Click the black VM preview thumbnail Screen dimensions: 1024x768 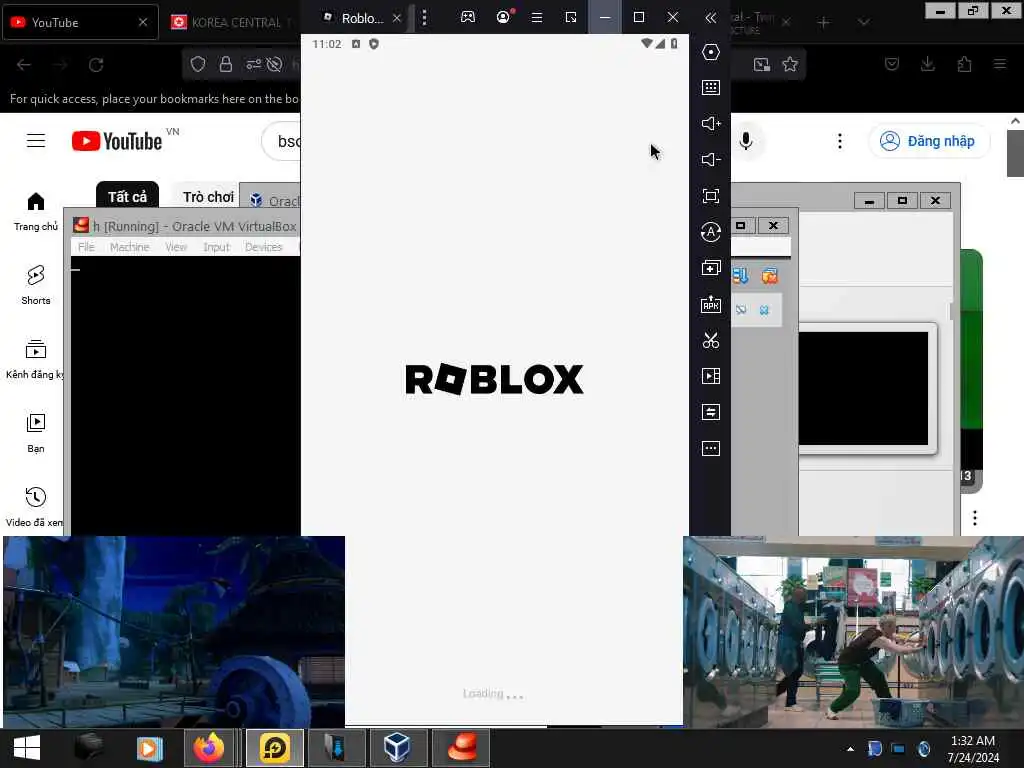click(863, 388)
